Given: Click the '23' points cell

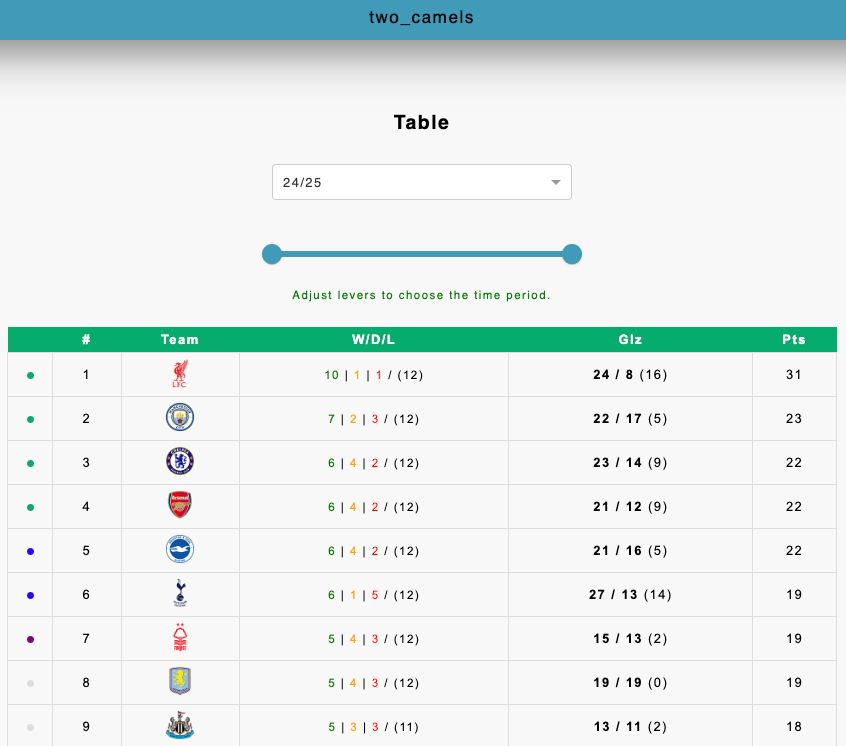Looking at the screenshot, I should pos(794,419).
